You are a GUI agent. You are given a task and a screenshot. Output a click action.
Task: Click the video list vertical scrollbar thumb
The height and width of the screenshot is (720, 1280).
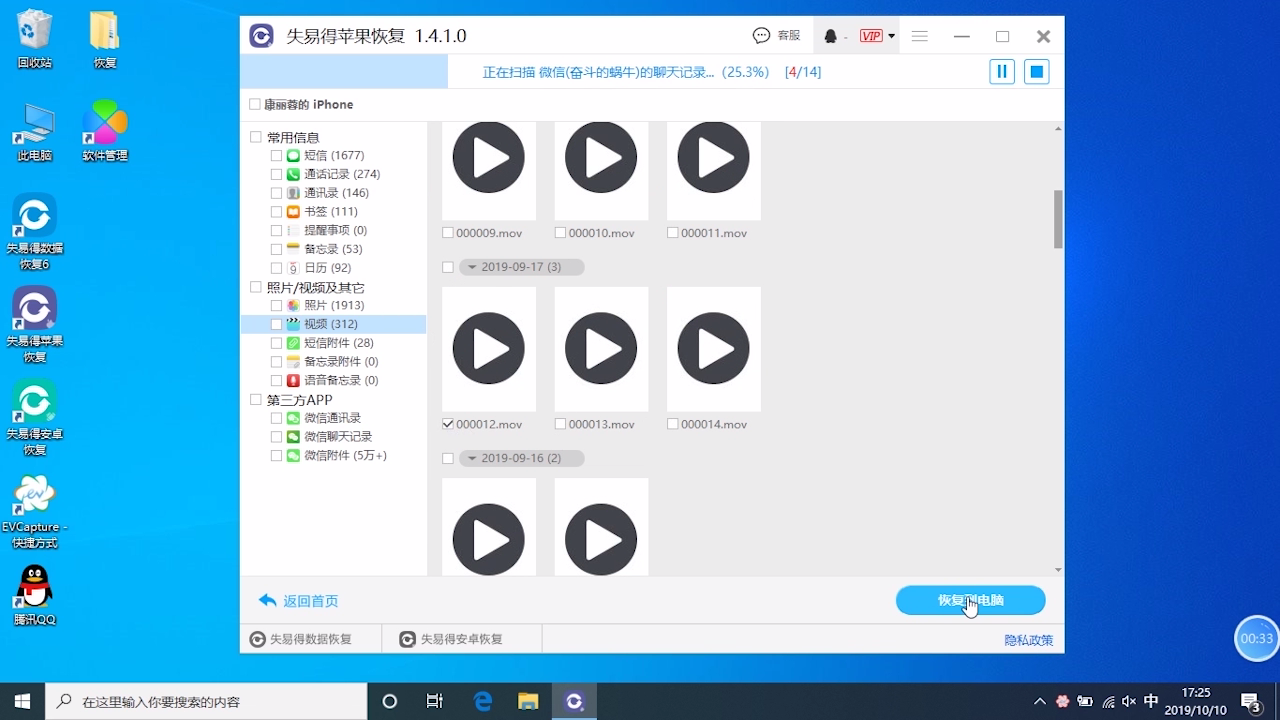(1058, 219)
